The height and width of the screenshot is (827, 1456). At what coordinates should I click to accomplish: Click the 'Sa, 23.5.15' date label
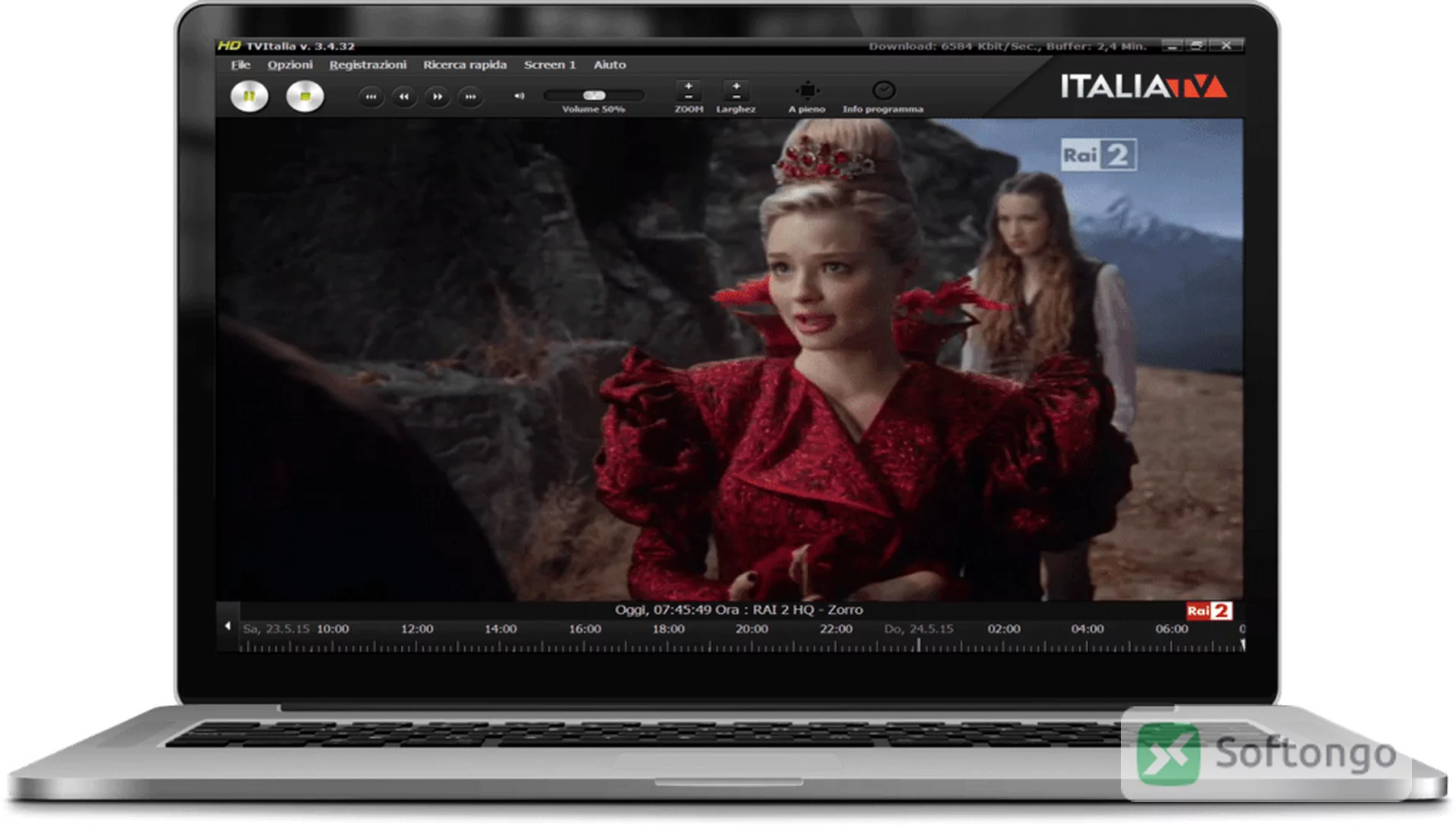coord(276,629)
